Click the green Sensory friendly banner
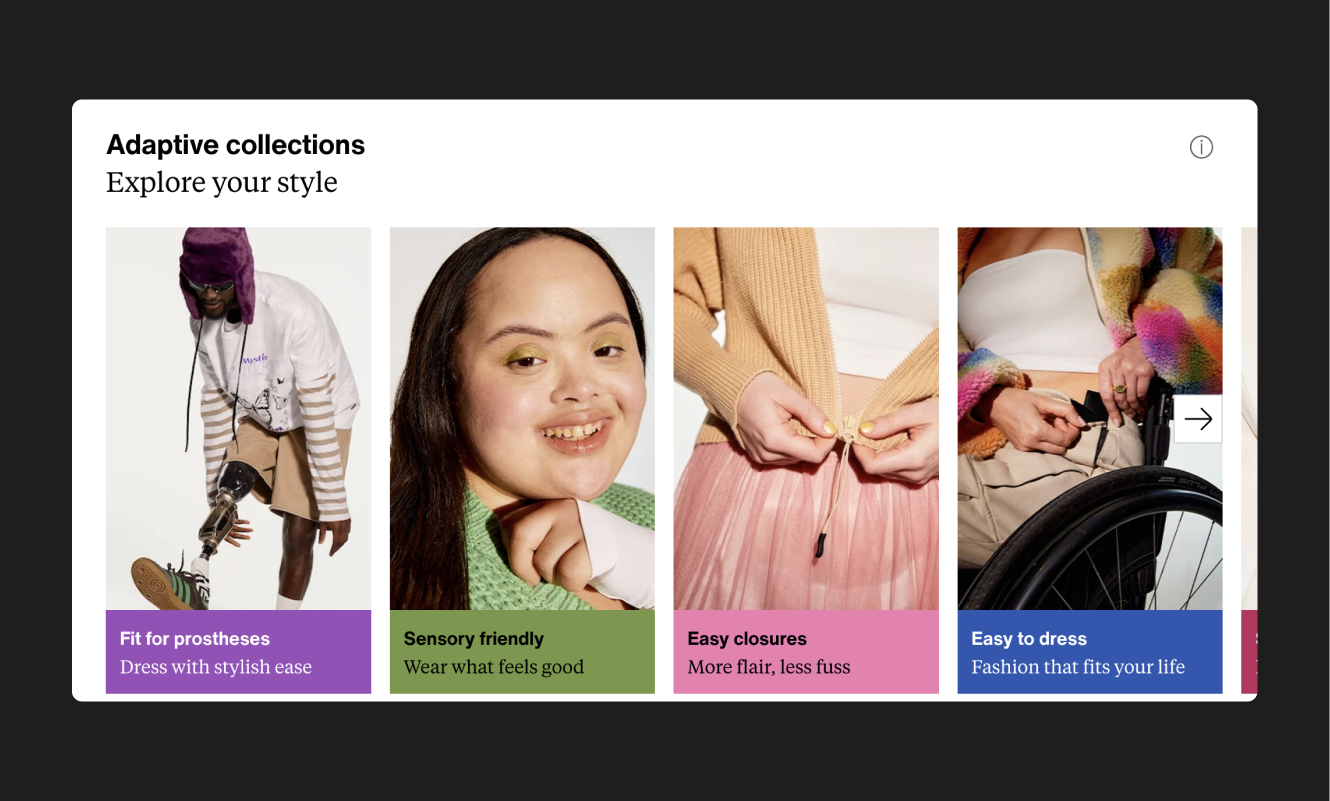This screenshot has height=801, width=1330. [522, 652]
